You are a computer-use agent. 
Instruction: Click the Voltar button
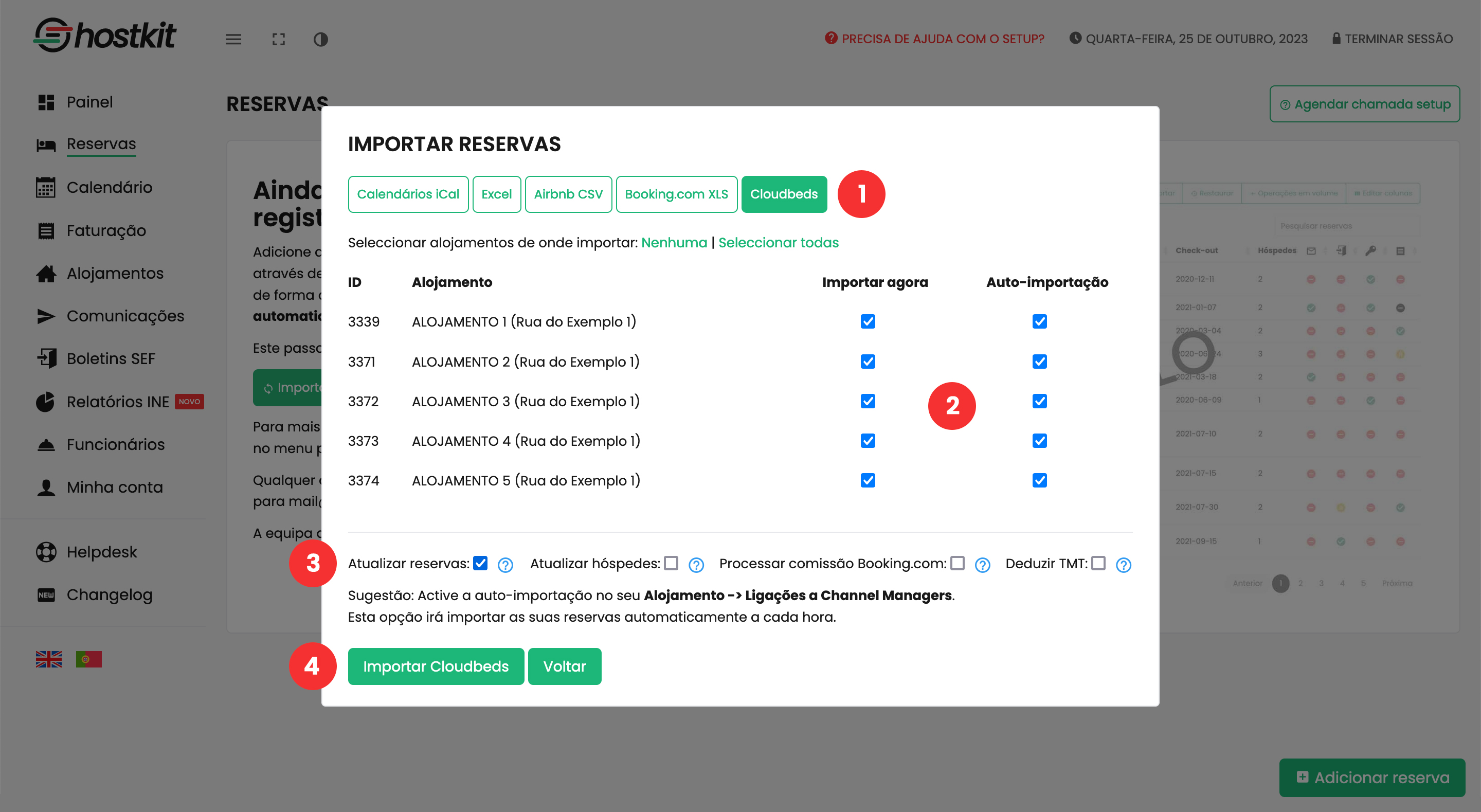pos(565,666)
